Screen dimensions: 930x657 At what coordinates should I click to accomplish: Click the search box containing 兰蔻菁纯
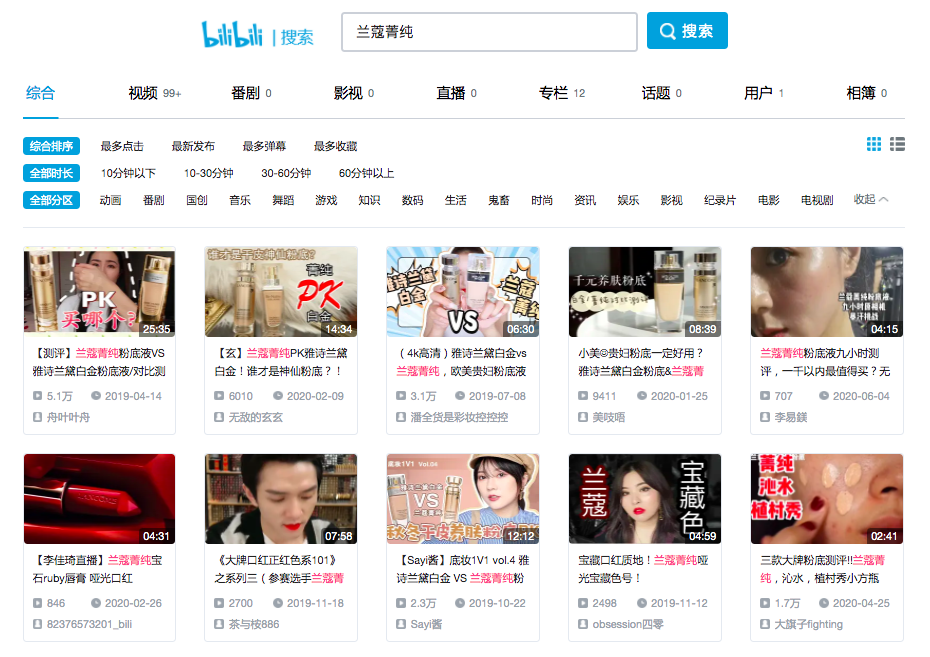[x=488, y=31]
